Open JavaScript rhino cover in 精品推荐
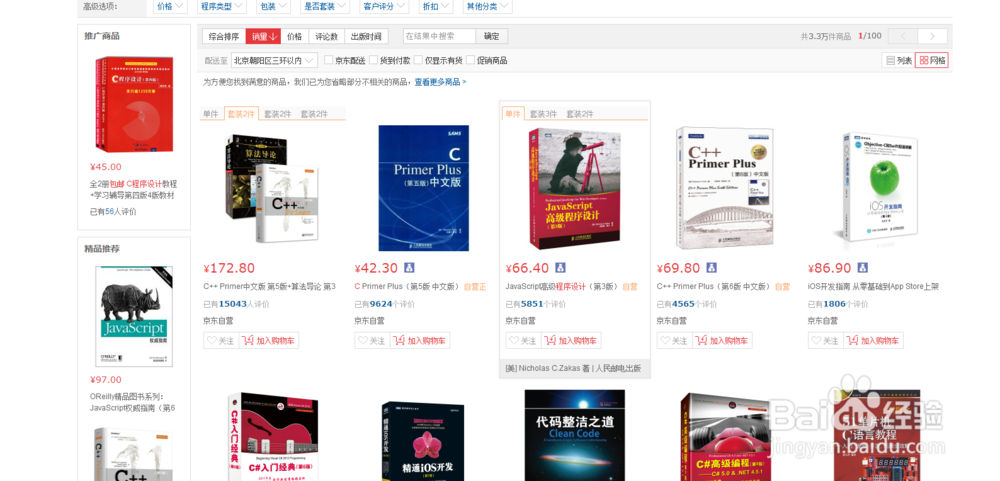Viewport: 1000px width, 481px height. click(134, 316)
